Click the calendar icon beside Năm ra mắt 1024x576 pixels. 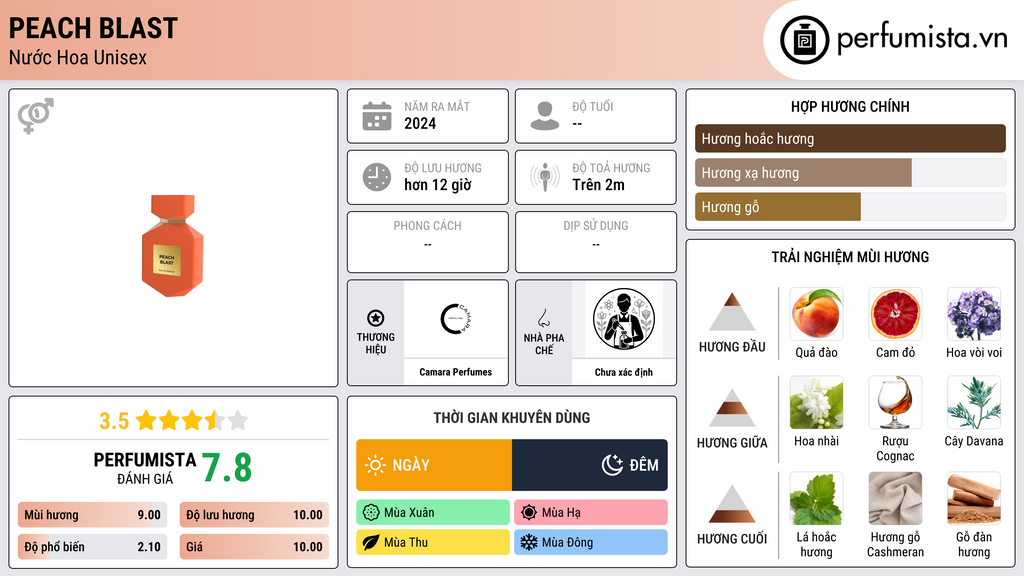click(x=377, y=116)
